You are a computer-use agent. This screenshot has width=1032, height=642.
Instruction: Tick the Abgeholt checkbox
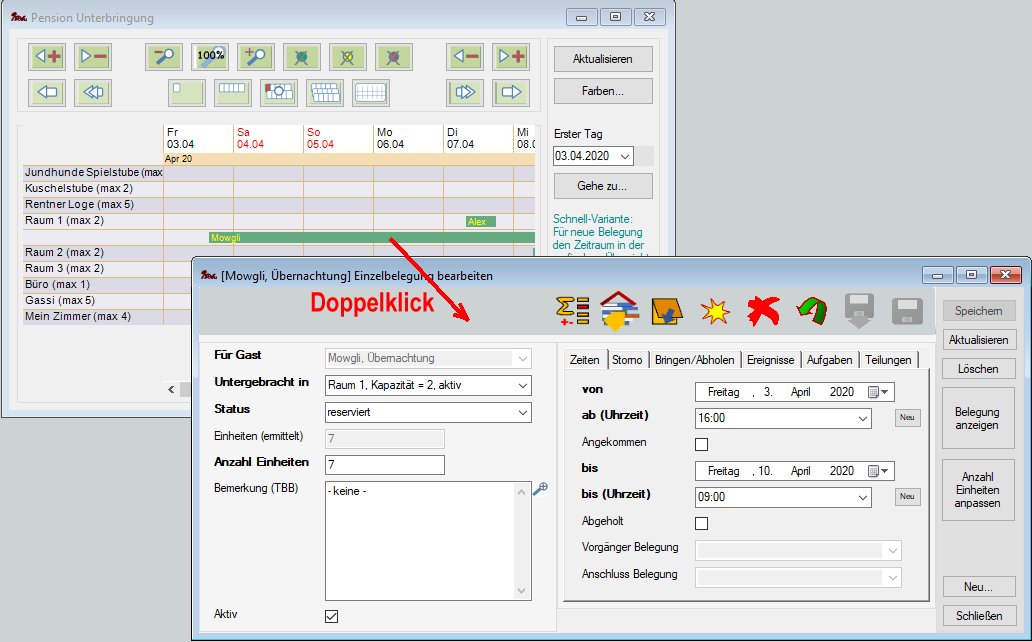[x=701, y=523]
